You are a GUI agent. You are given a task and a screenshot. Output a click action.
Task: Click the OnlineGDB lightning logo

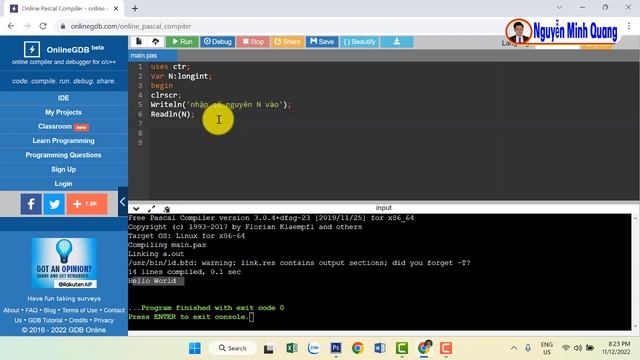point(32,49)
